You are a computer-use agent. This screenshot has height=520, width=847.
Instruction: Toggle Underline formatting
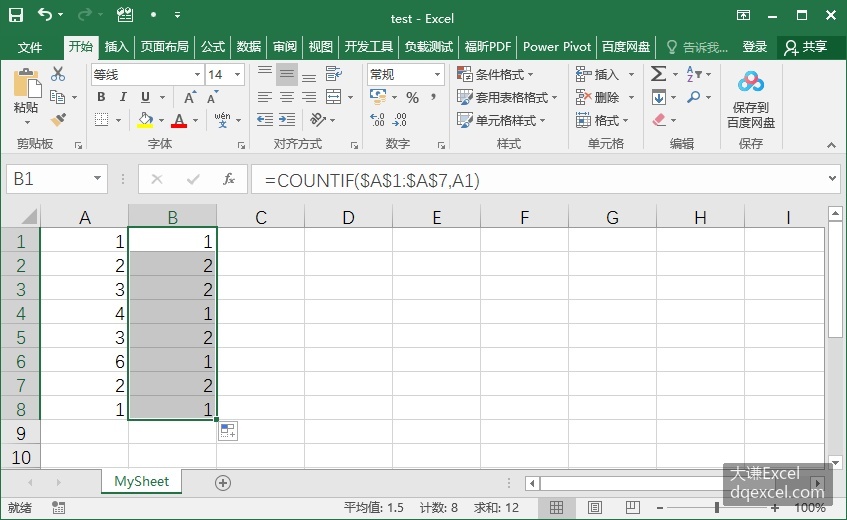145,97
